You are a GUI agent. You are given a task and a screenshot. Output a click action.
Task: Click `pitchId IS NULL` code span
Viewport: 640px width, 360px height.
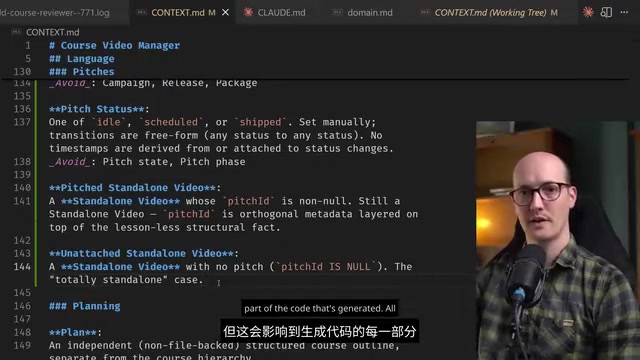325,267
